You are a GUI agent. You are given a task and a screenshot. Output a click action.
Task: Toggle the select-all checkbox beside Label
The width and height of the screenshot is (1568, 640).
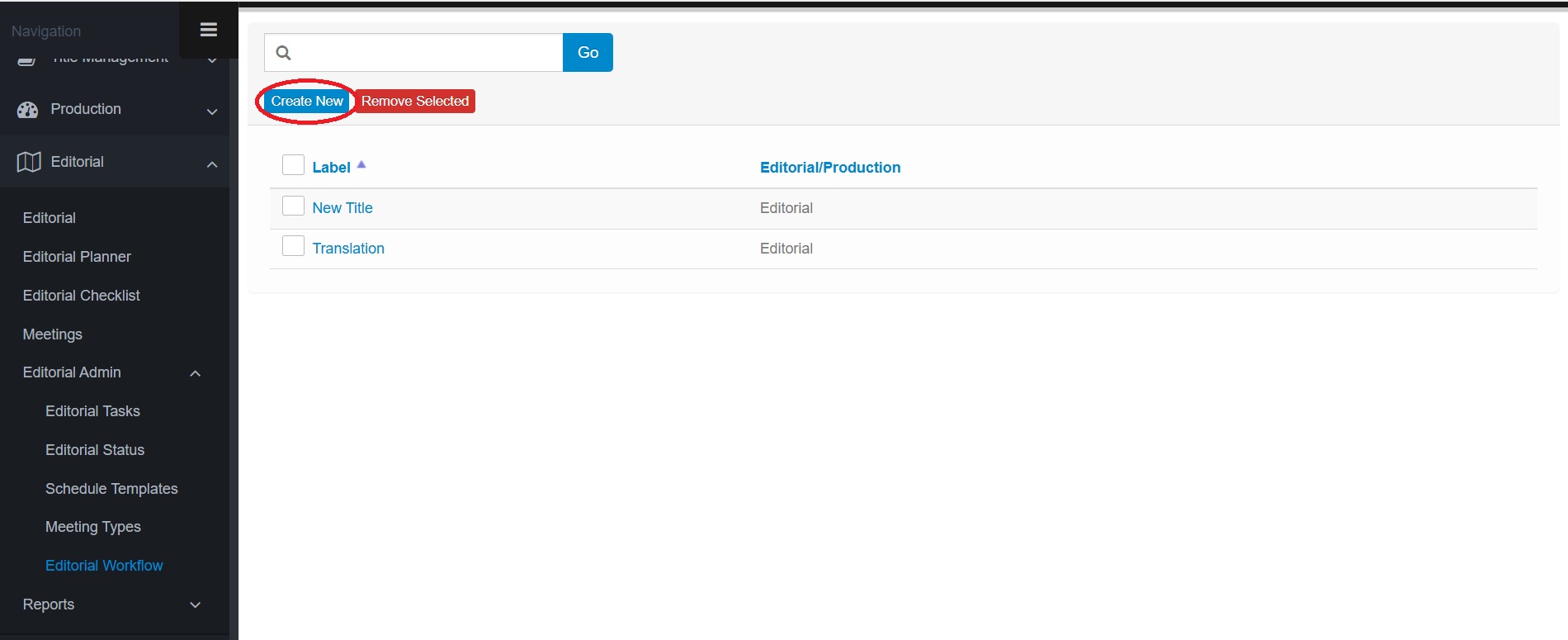(293, 165)
